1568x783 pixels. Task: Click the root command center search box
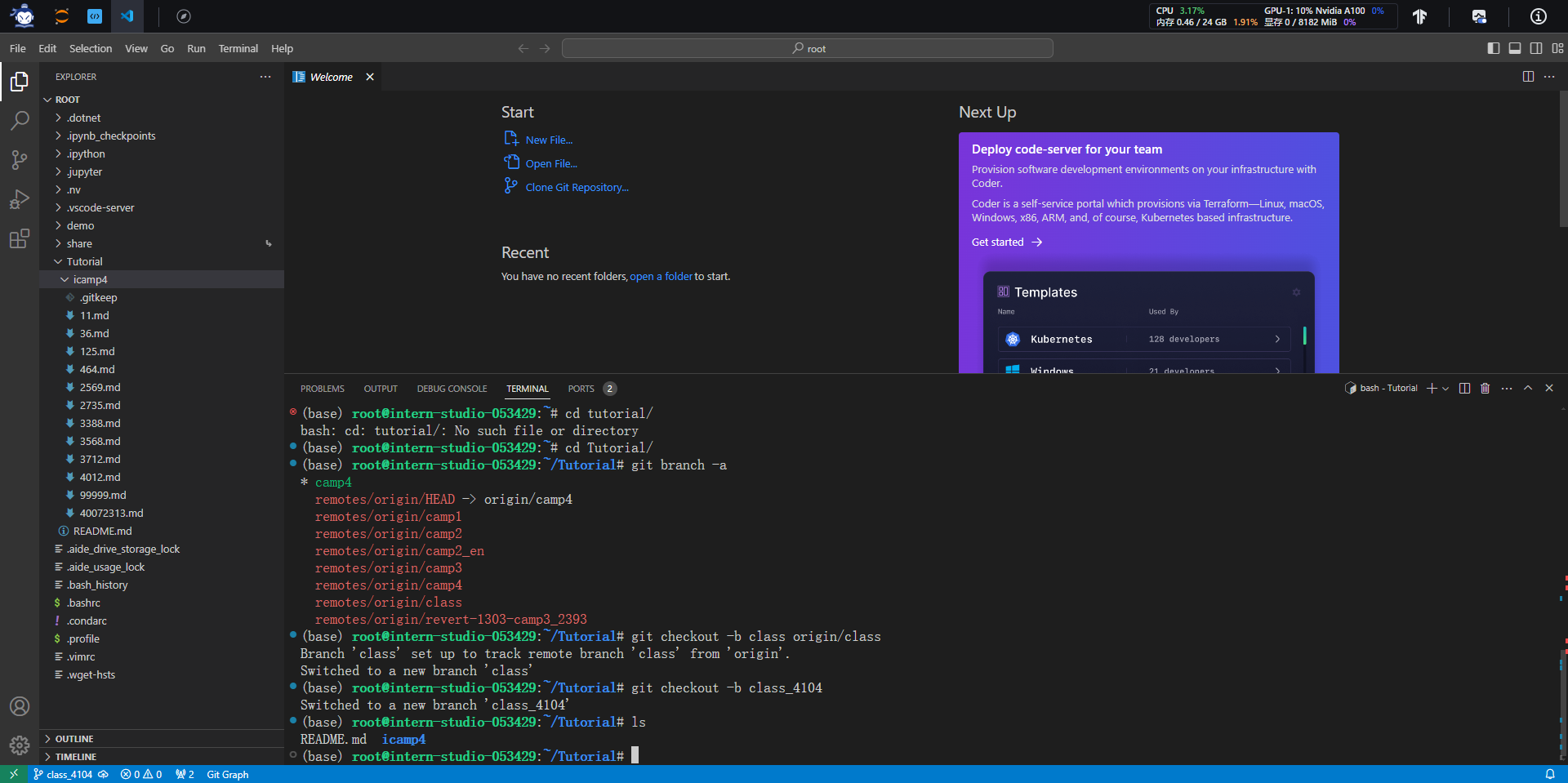coord(808,49)
